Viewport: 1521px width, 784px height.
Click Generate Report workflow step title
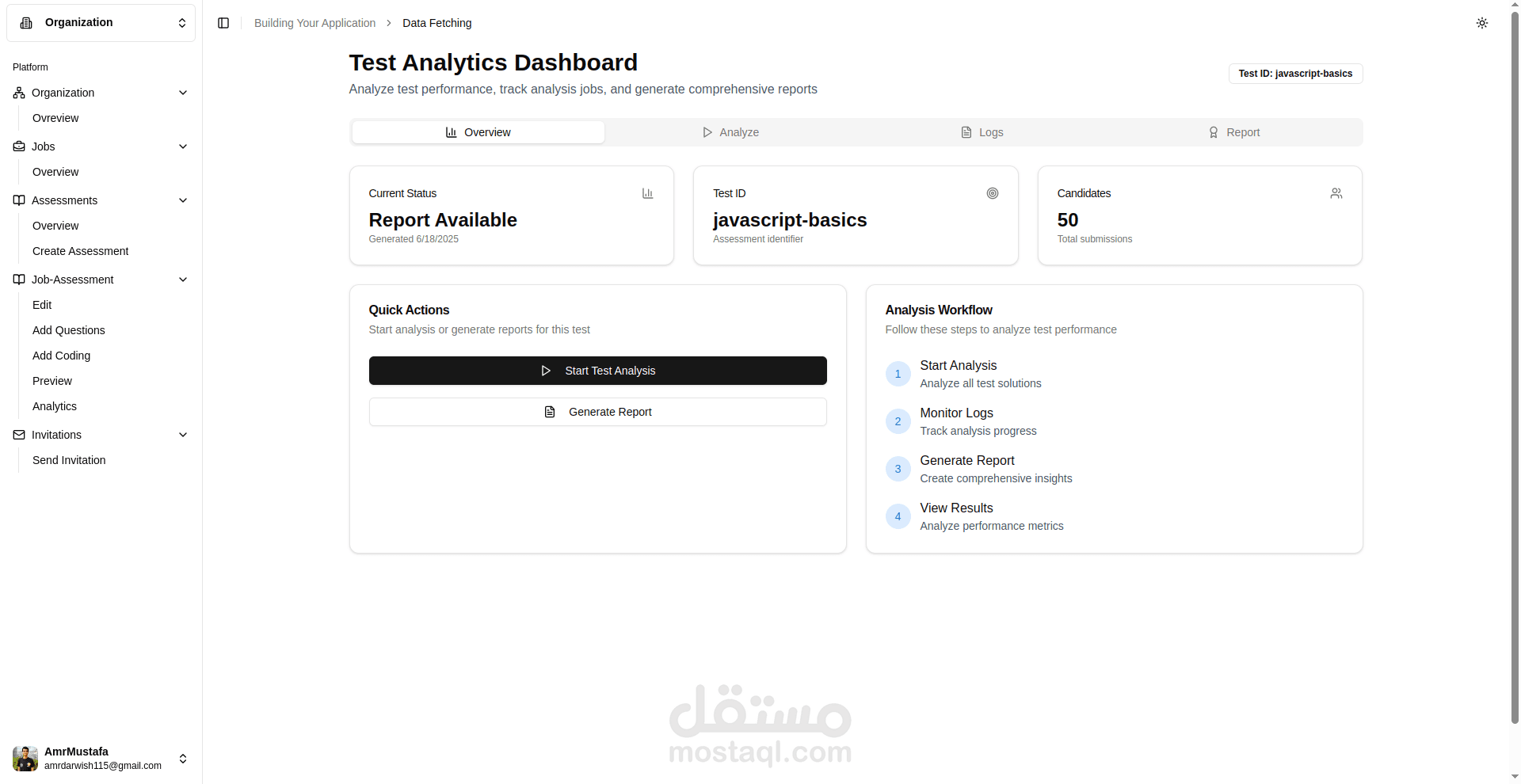click(x=966, y=460)
